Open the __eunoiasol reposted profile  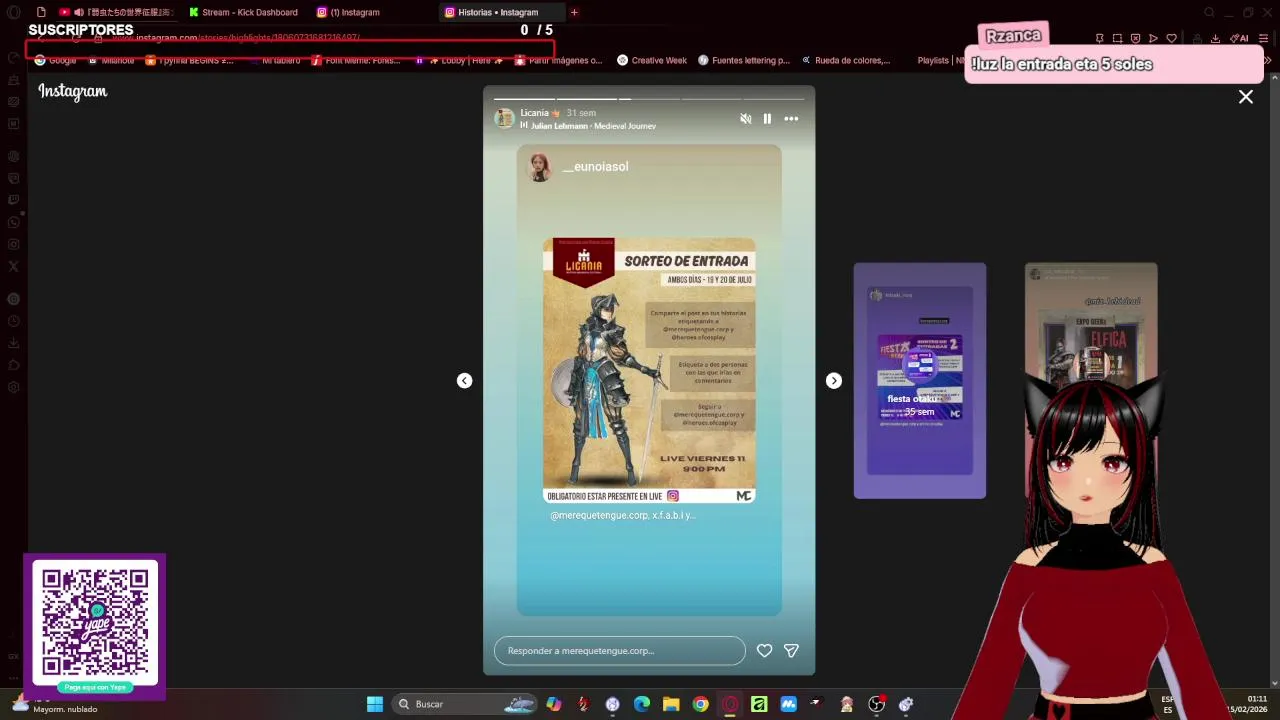tap(595, 167)
